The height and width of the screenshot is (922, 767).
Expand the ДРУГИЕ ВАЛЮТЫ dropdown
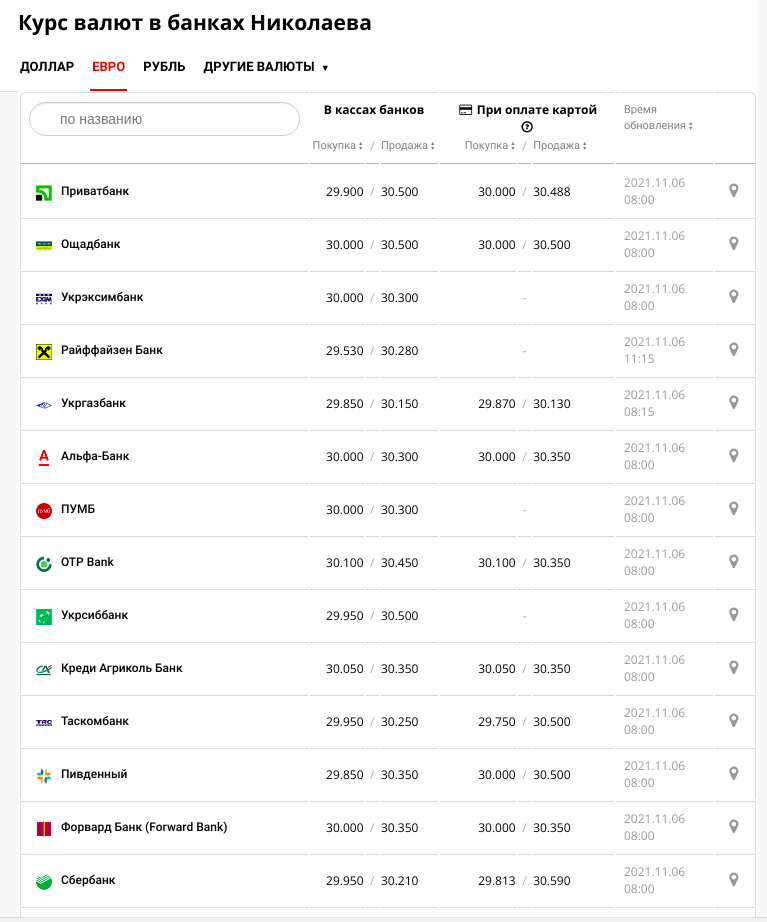[265, 67]
